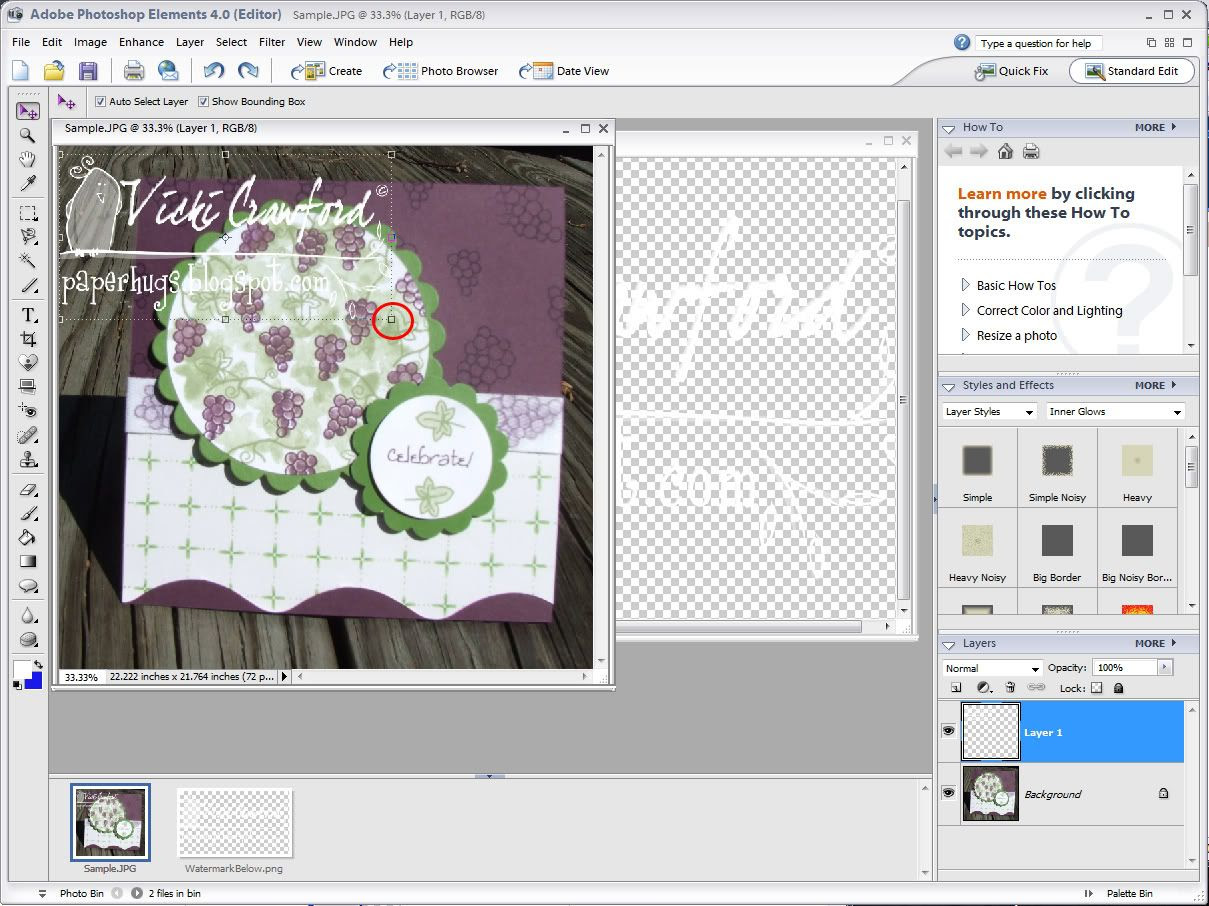Expand Correct Color and Lighting topic

[x=1041, y=311]
